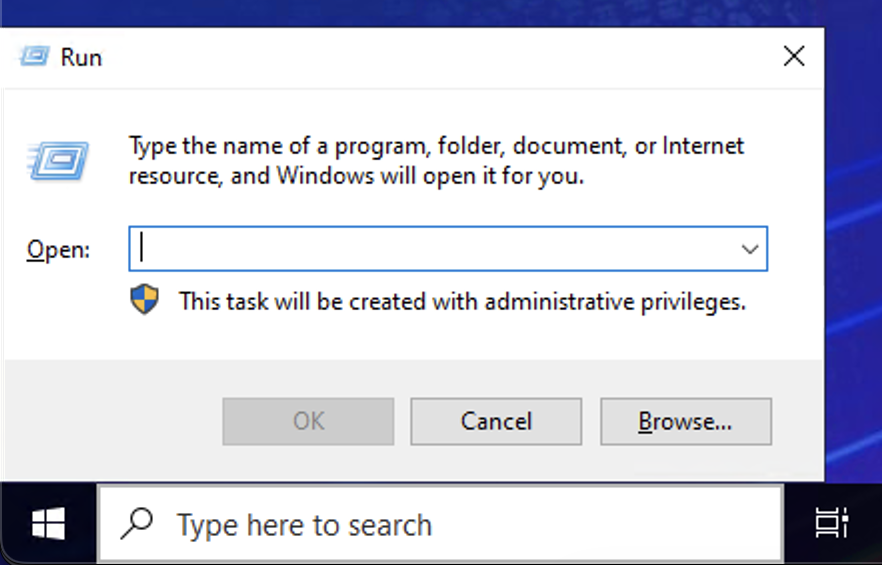
Task: Click the small Run icon in title bar
Action: coord(33,56)
